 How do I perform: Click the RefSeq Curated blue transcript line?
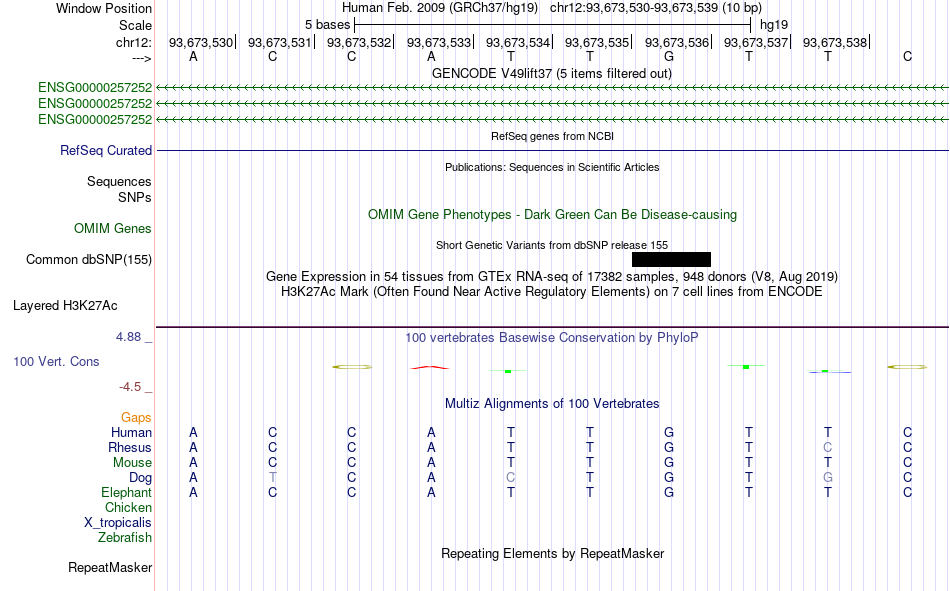(x=553, y=150)
